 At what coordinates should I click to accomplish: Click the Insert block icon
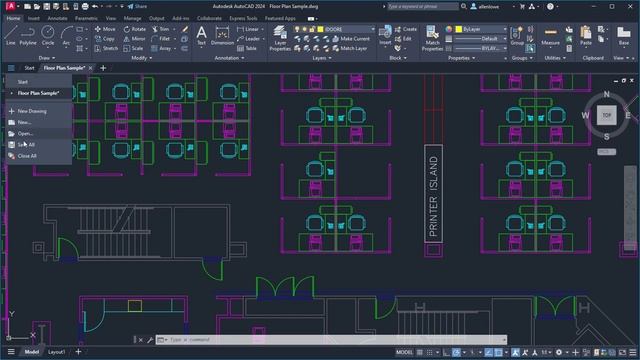(x=384, y=35)
